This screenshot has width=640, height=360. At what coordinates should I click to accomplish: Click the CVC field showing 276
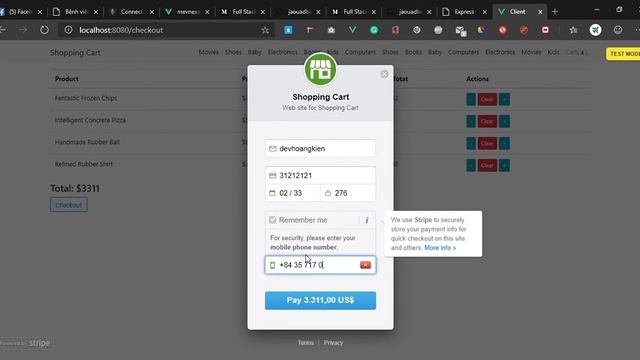[348, 193]
